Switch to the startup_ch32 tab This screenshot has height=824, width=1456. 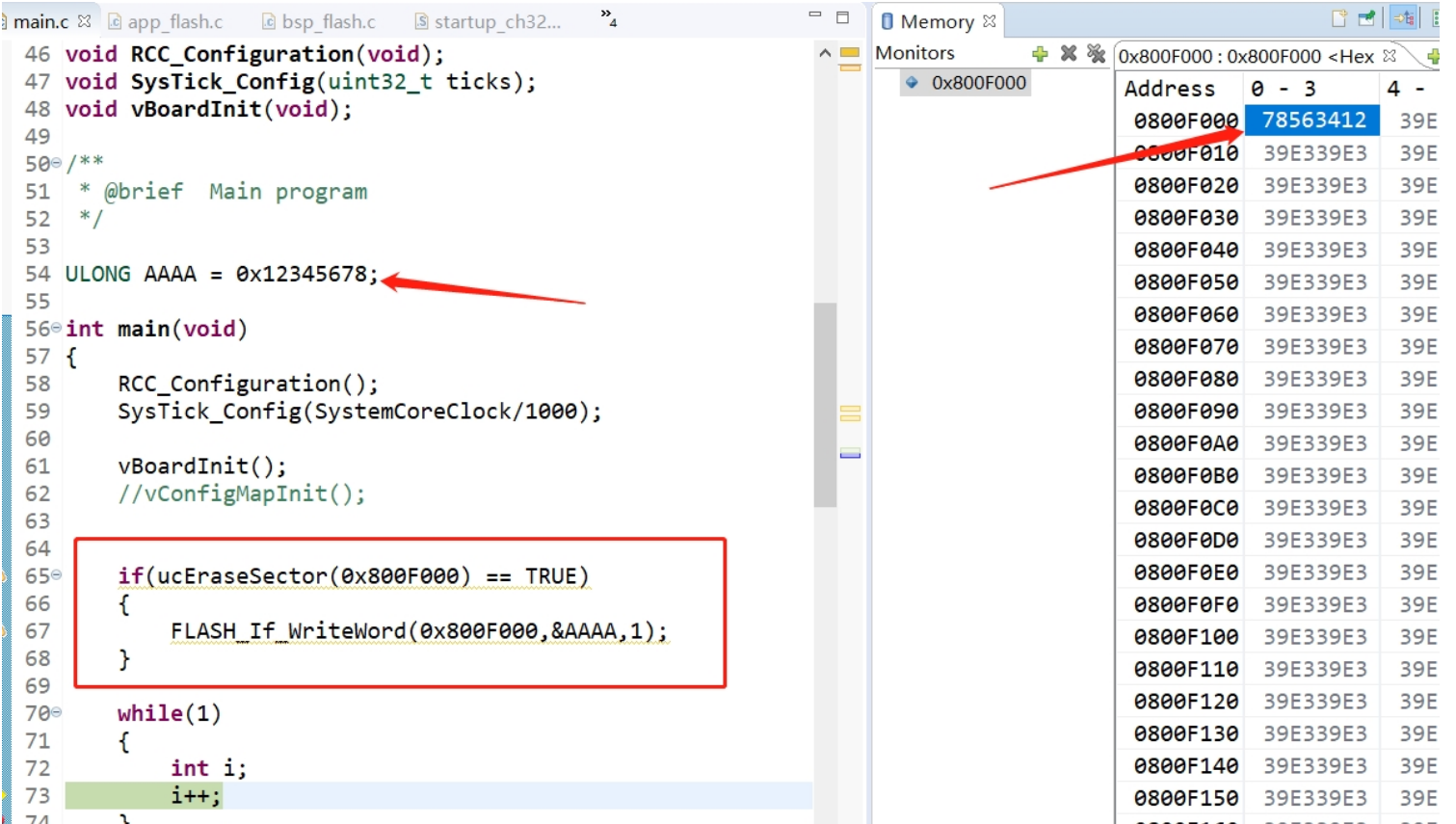pos(488,21)
